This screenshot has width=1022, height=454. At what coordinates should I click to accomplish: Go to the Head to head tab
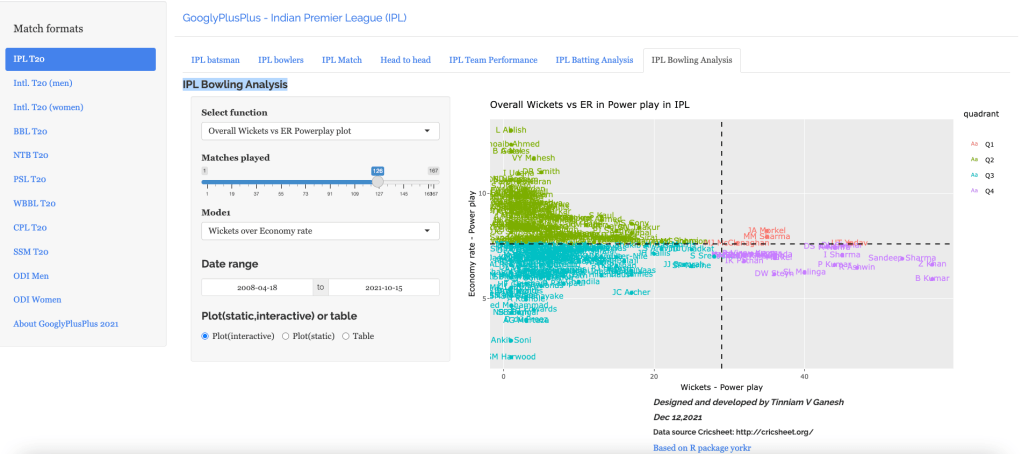click(x=405, y=60)
